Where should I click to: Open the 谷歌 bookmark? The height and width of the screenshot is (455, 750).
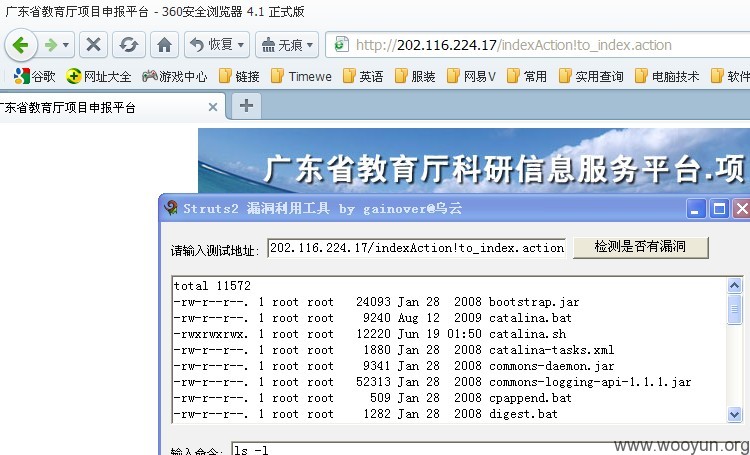[34, 76]
